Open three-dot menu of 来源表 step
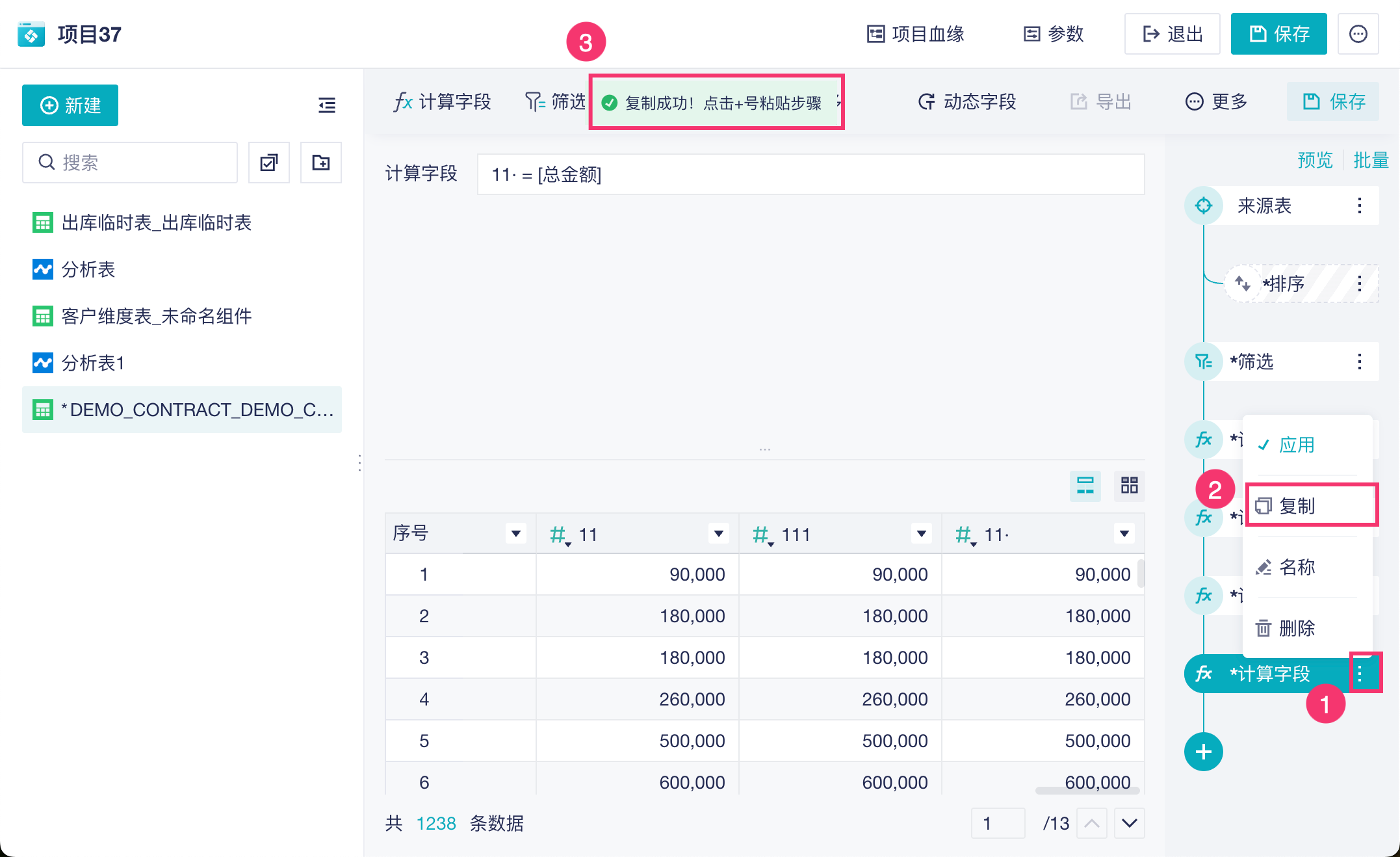1400x857 pixels. point(1359,206)
